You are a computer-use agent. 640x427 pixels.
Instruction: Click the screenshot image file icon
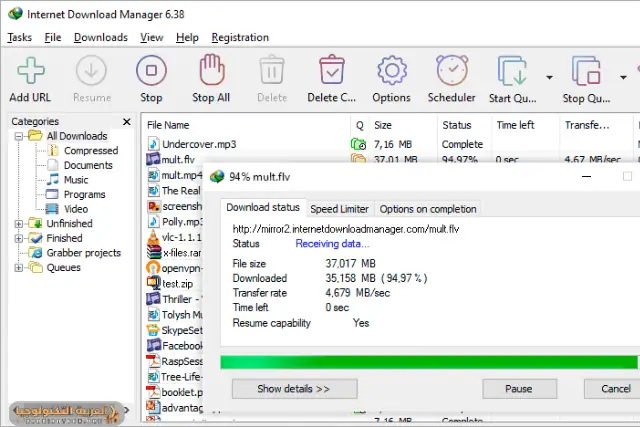[x=153, y=206]
